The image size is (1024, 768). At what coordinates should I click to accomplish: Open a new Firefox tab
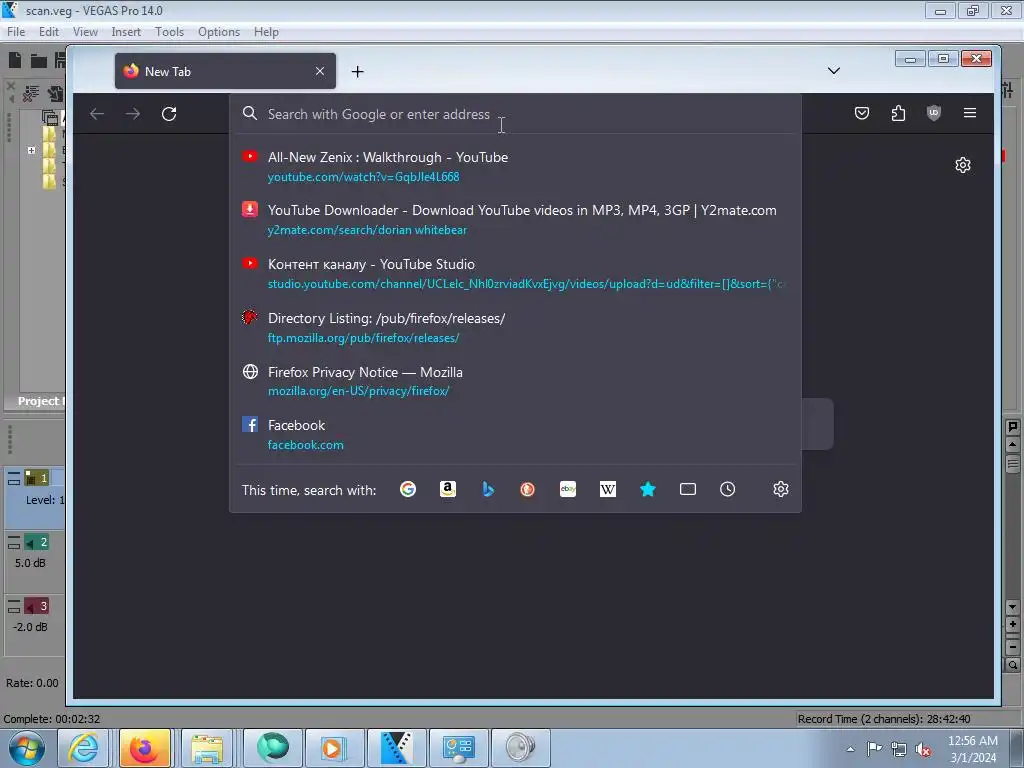point(357,72)
